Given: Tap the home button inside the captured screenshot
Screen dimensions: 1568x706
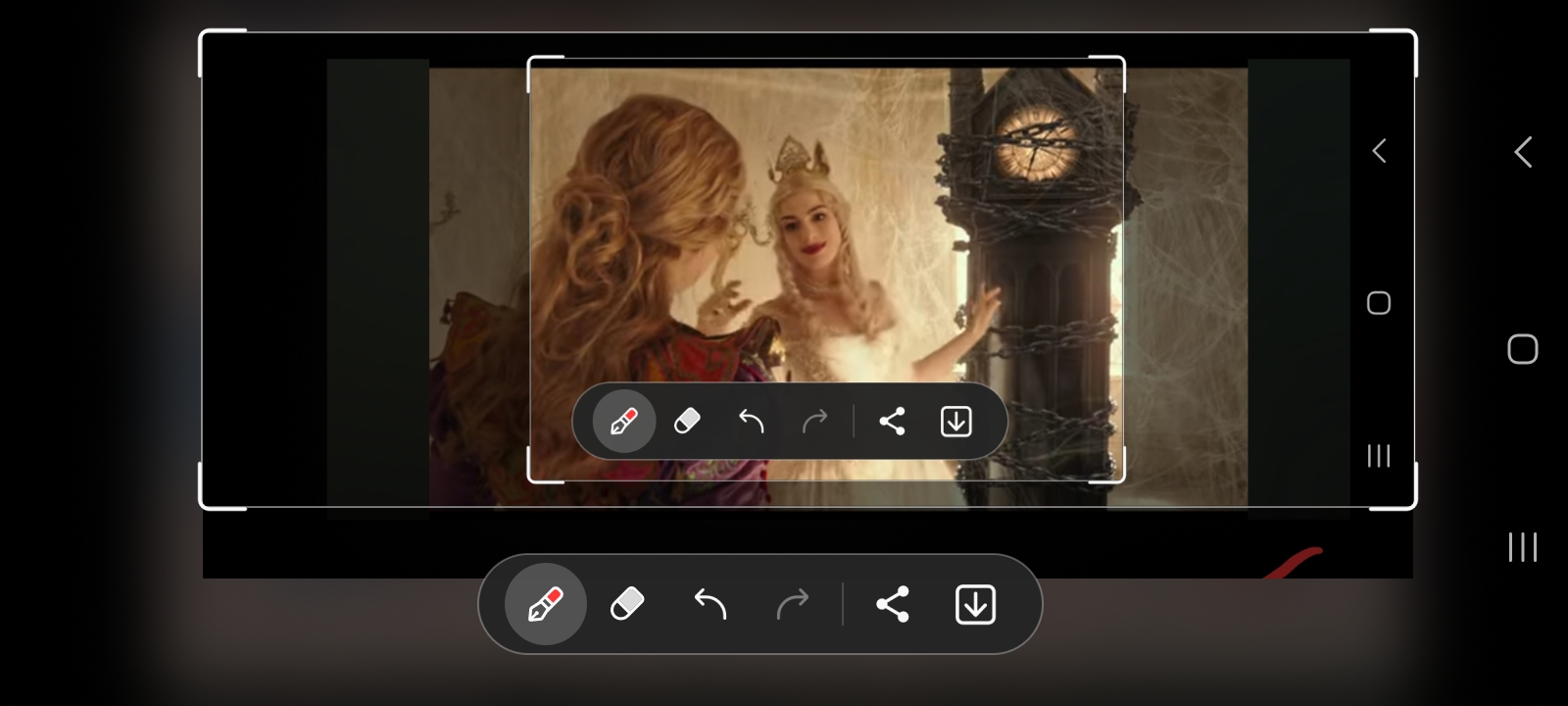Looking at the screenshot, I should coord(1379,303).
